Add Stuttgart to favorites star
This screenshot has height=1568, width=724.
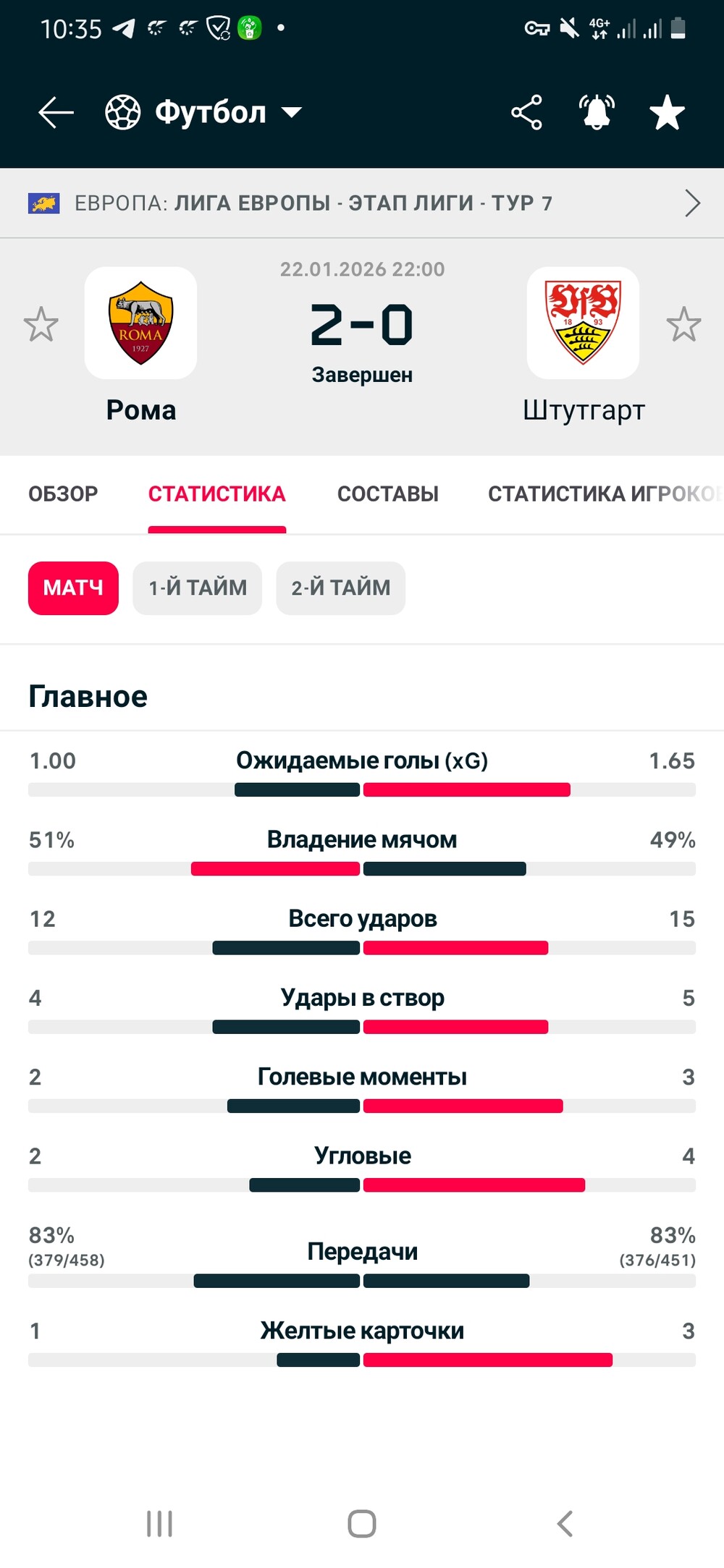tap(683, 324)
